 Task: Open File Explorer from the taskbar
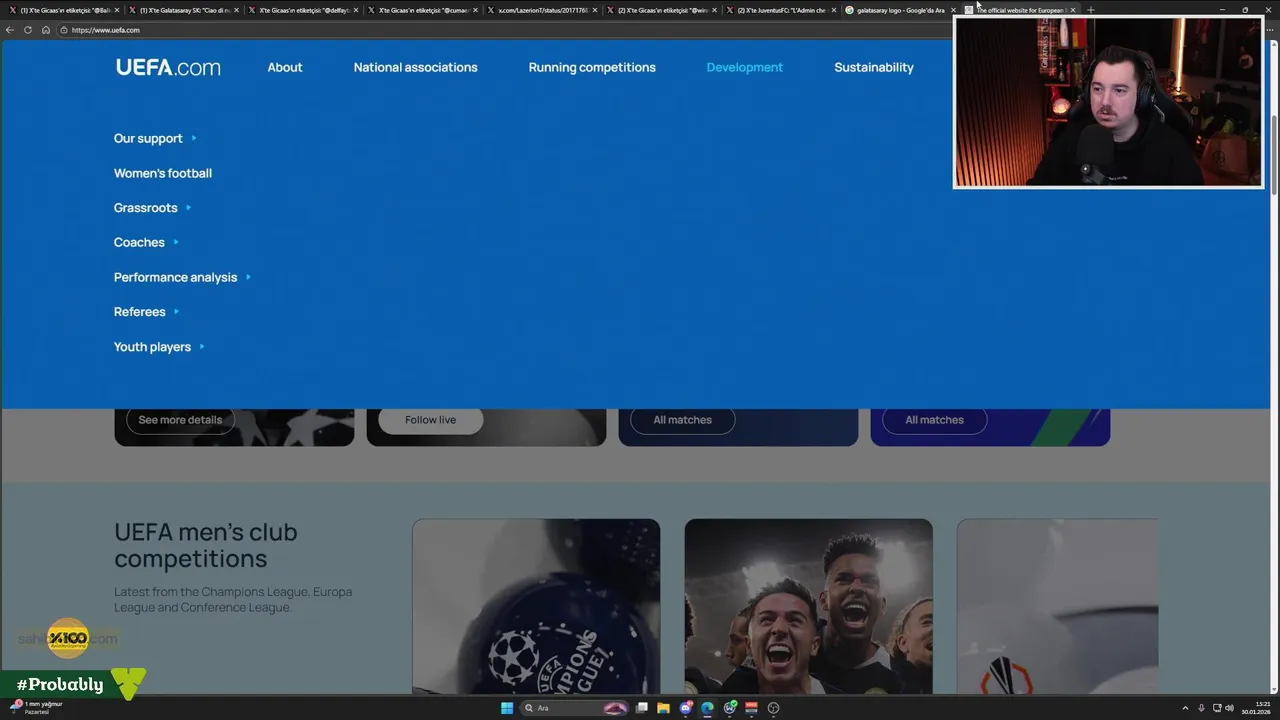(663, 708)
